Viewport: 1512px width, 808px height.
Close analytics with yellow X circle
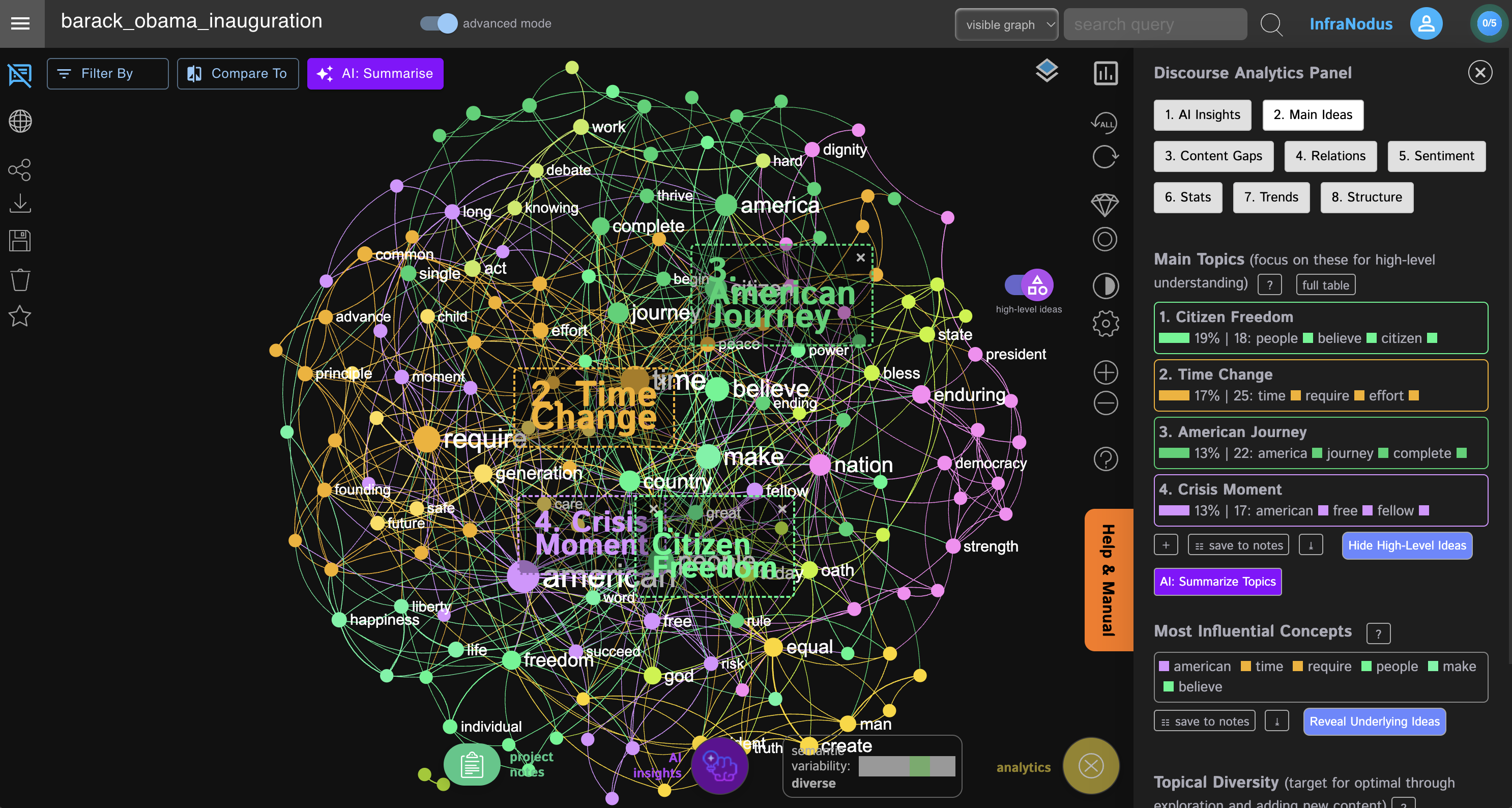pos(1091,766)
